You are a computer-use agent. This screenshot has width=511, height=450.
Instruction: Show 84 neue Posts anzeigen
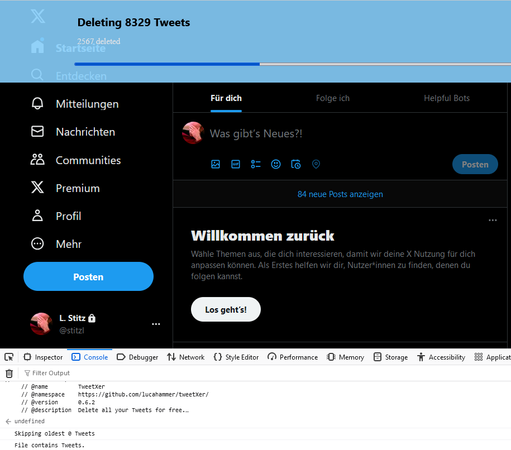[340, 194]
